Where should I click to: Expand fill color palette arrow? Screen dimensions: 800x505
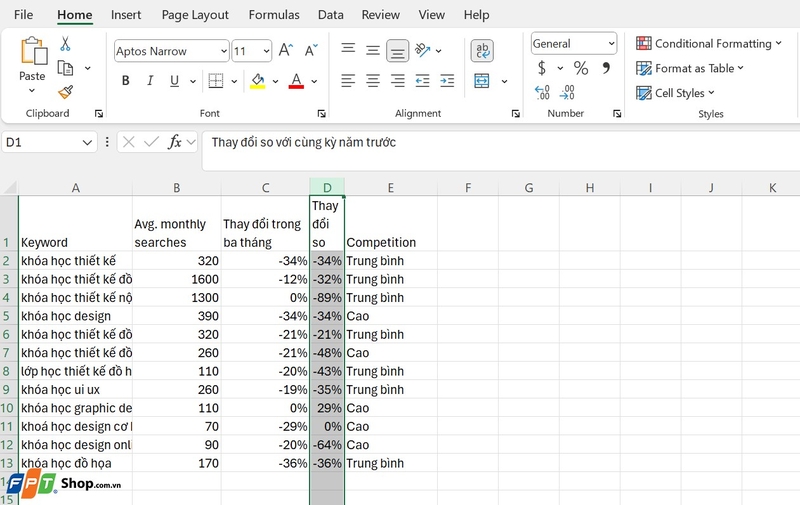(x=276, y=81)
